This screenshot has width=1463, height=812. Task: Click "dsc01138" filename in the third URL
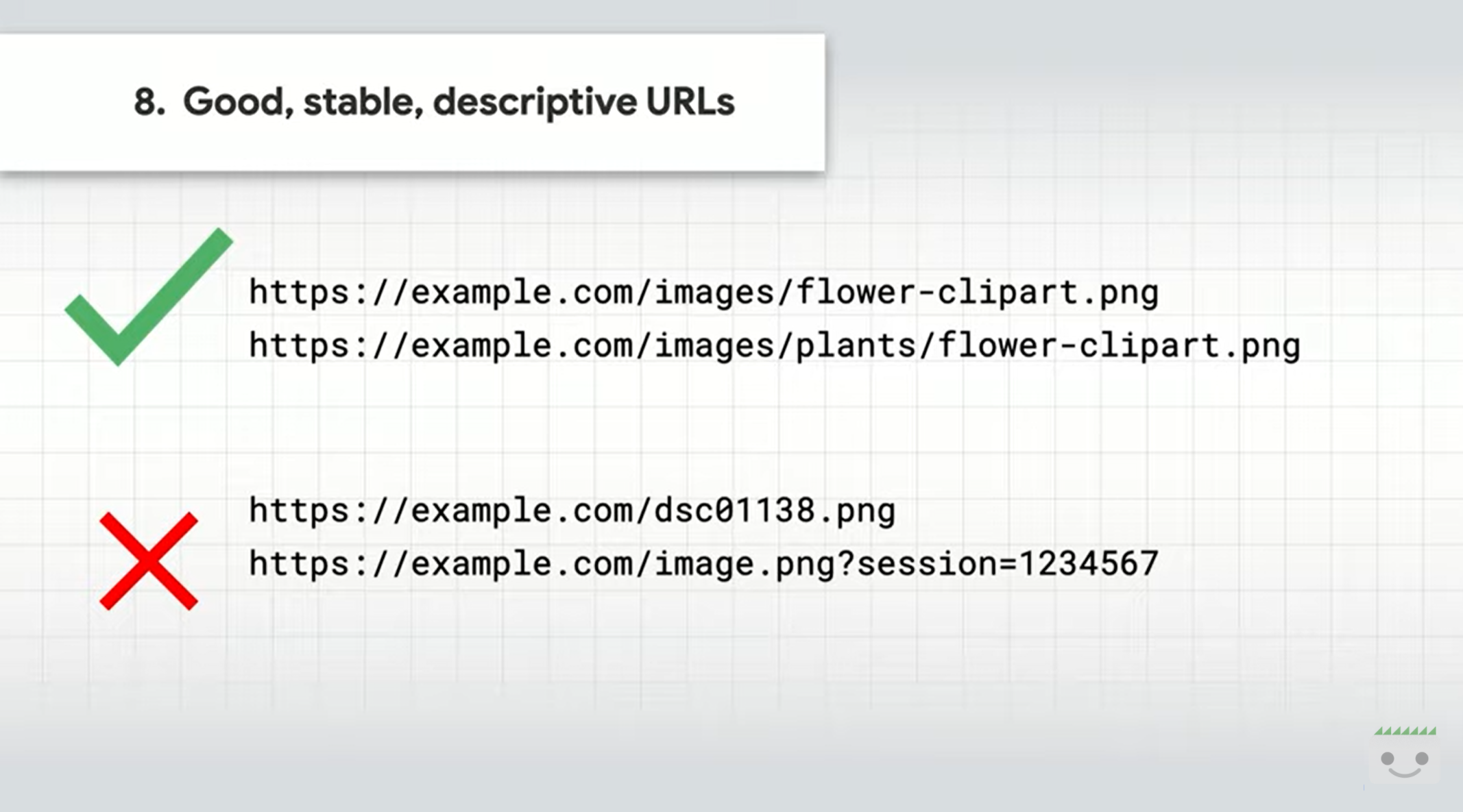click(x=734, y=511)
